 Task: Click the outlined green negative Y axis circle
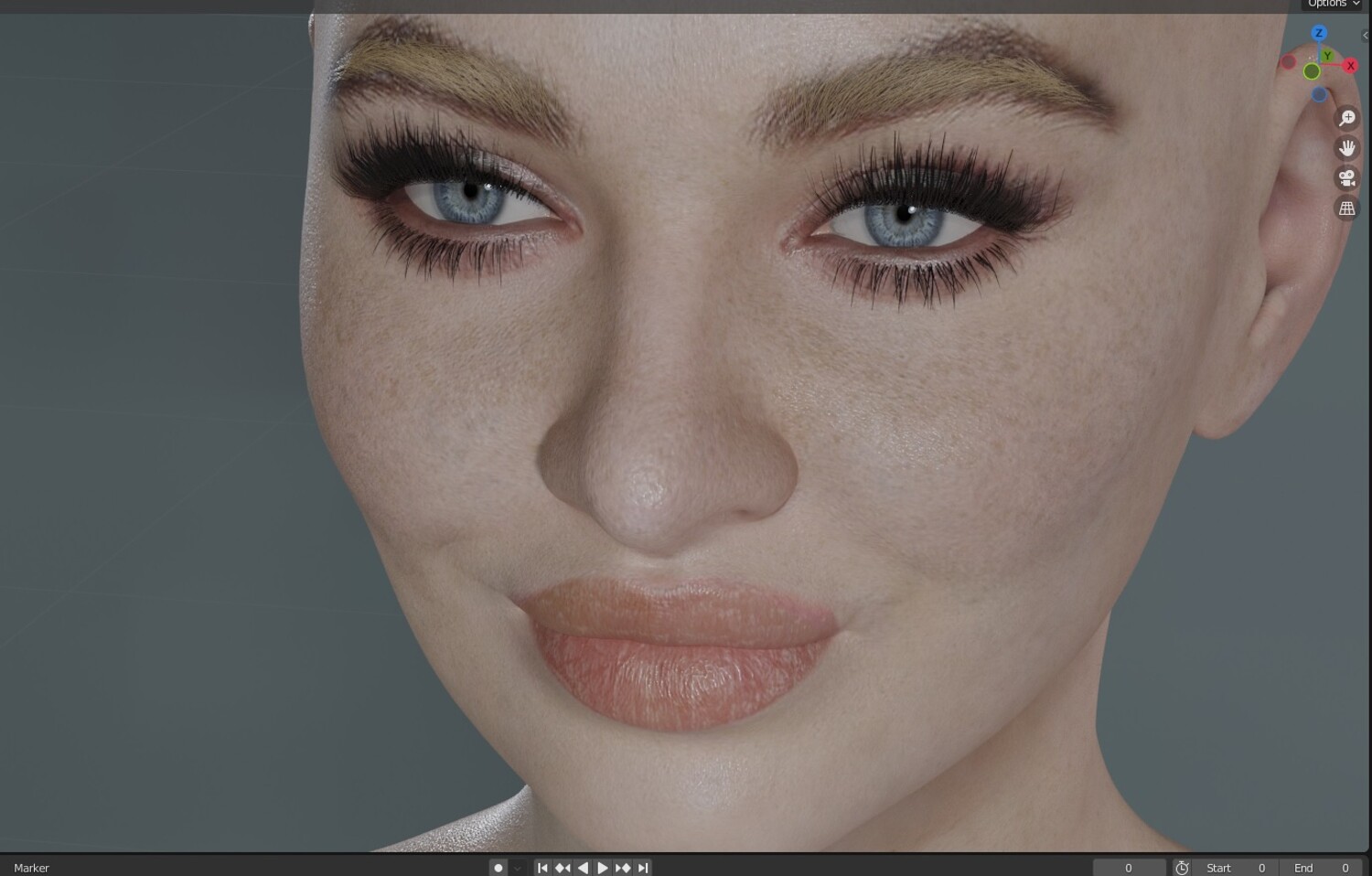[x=1312, y=71]
